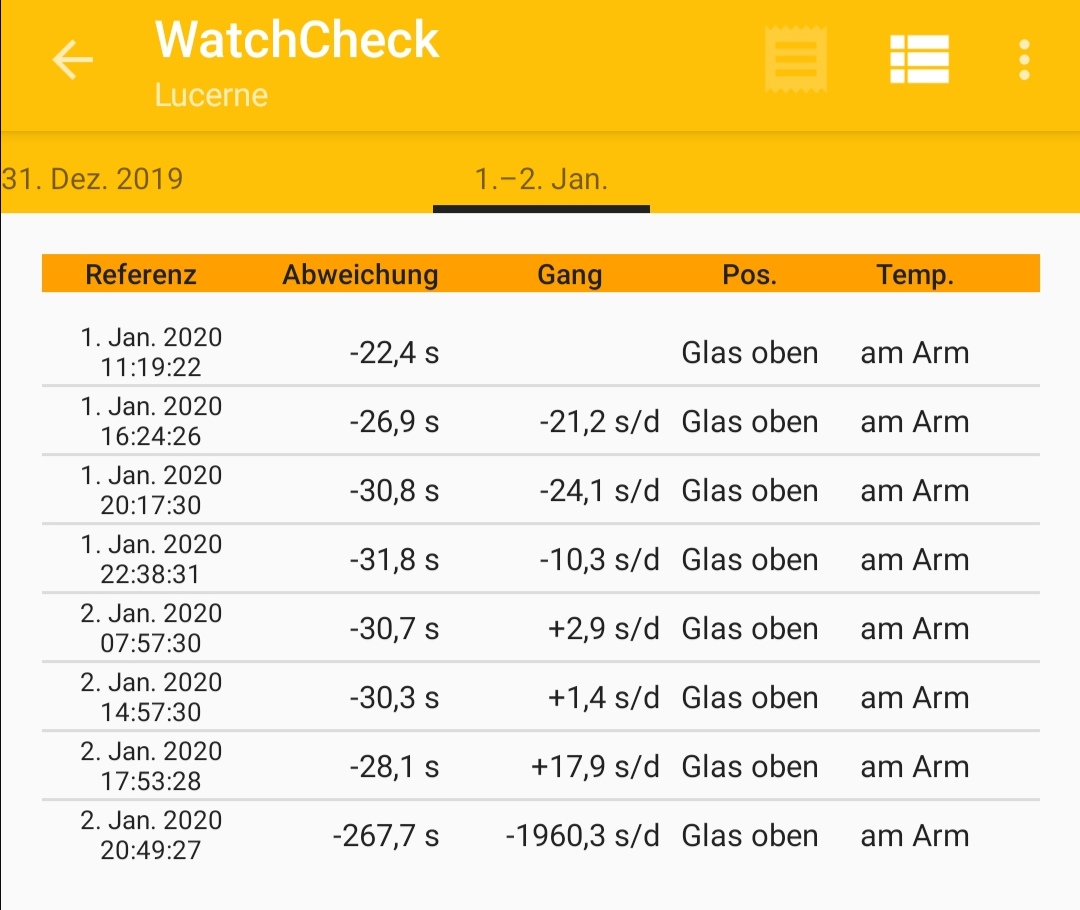Viewport: 1080px width, 910px height.
Task: Open the faded receipt log icon
Action: click(x=796, y=60)
